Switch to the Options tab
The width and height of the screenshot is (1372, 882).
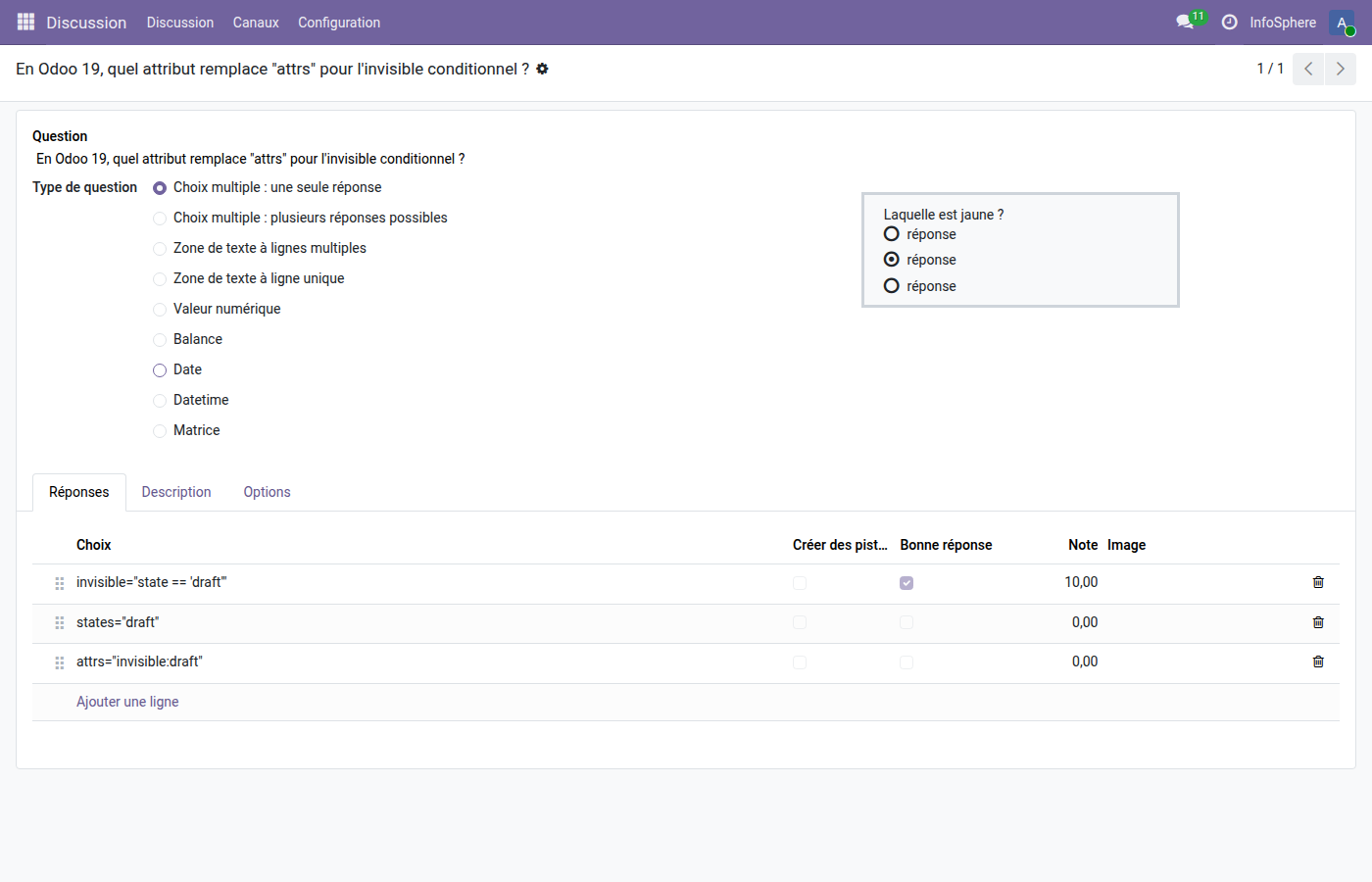267,492
